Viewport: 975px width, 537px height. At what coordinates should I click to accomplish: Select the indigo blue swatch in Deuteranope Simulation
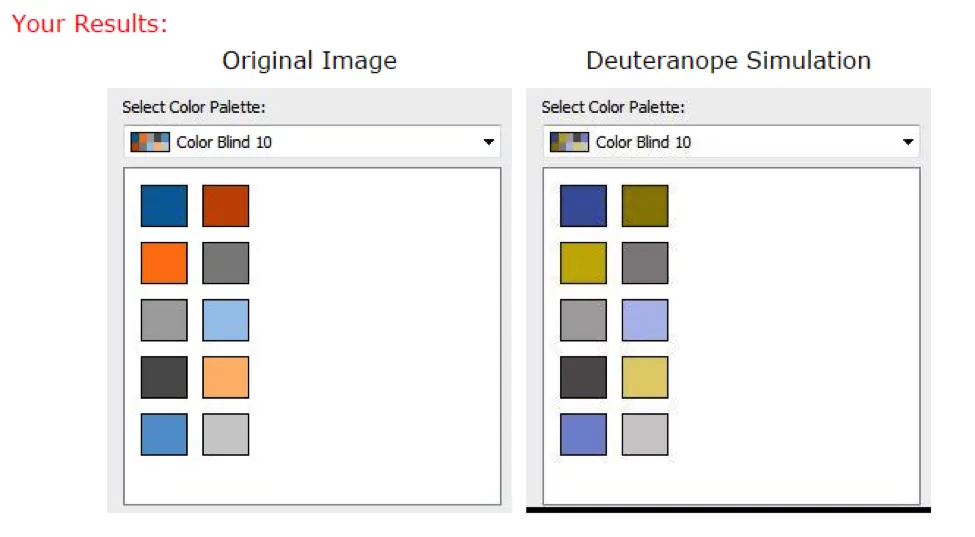tap(583, 206)
